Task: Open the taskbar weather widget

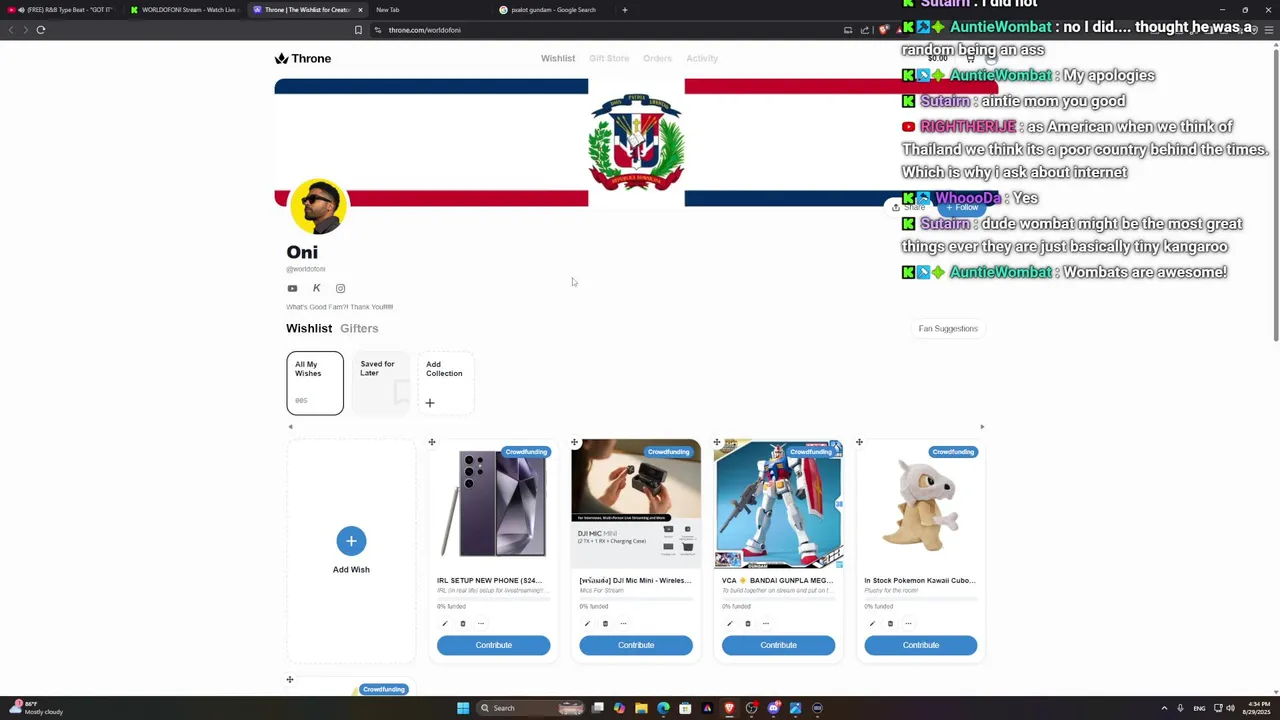Action: tap(36, 708)
